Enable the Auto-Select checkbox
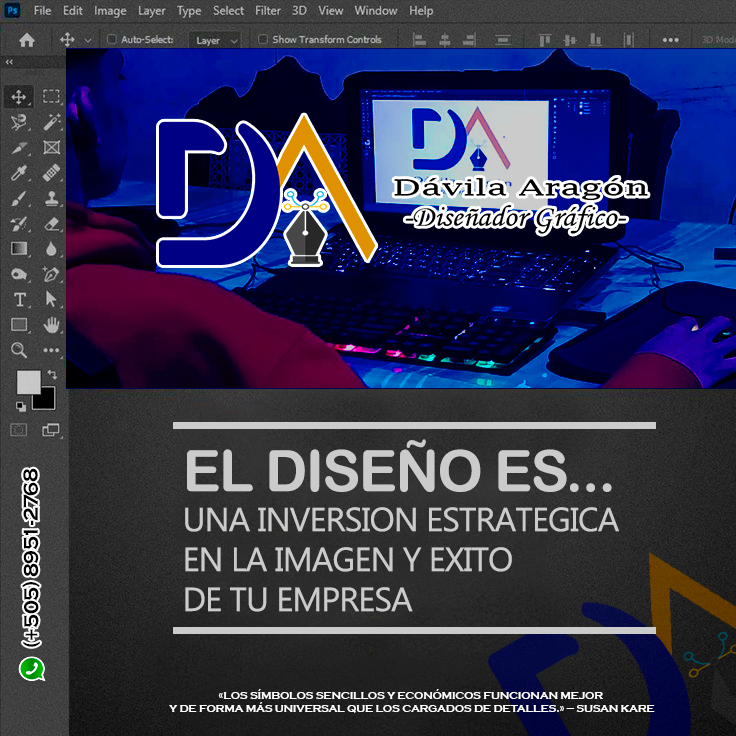The height and width of the screenshot is (736, 736). pyautogui.click(x=111, y=39)
